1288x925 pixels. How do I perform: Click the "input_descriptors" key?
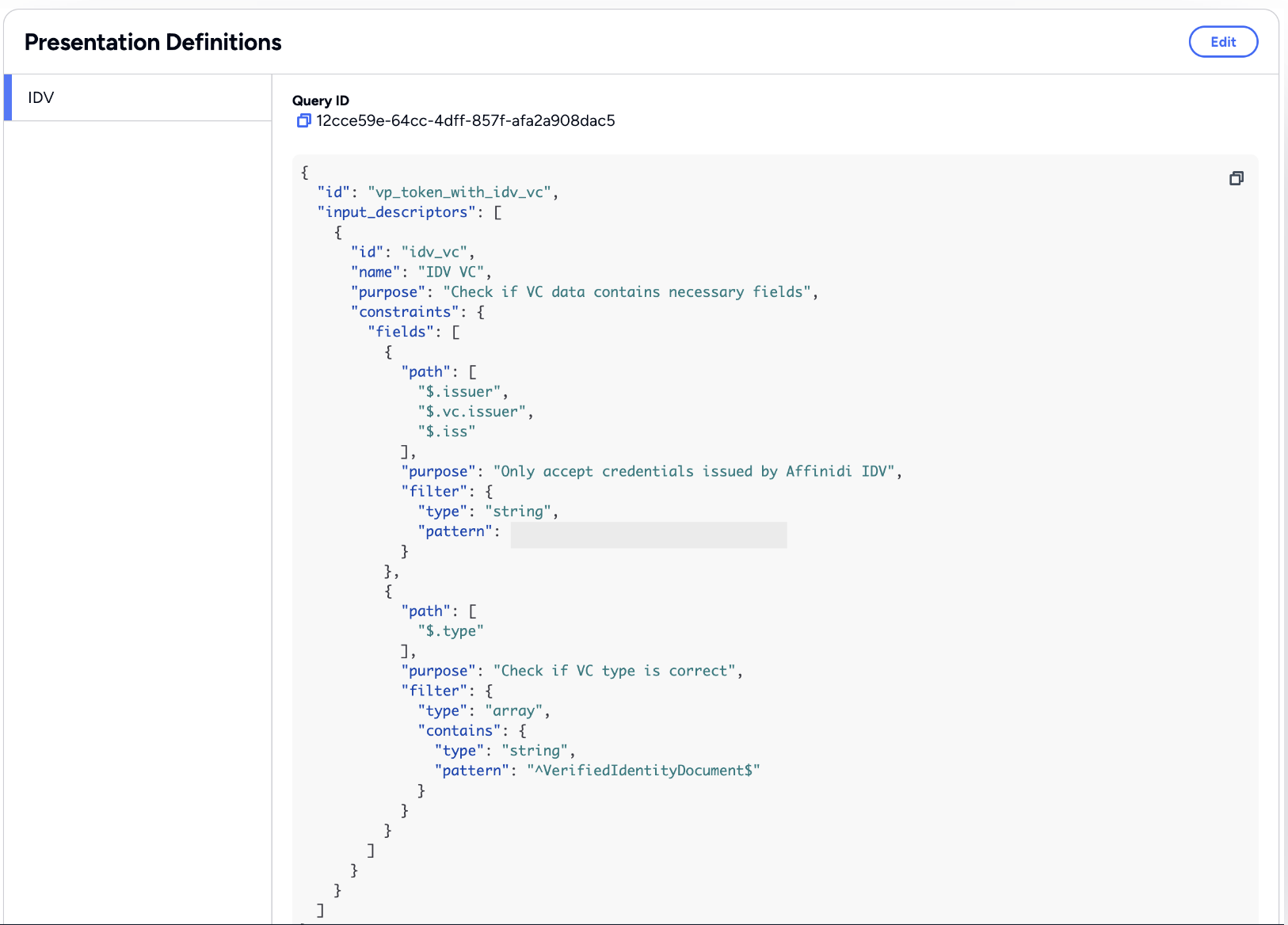point(397,212)
